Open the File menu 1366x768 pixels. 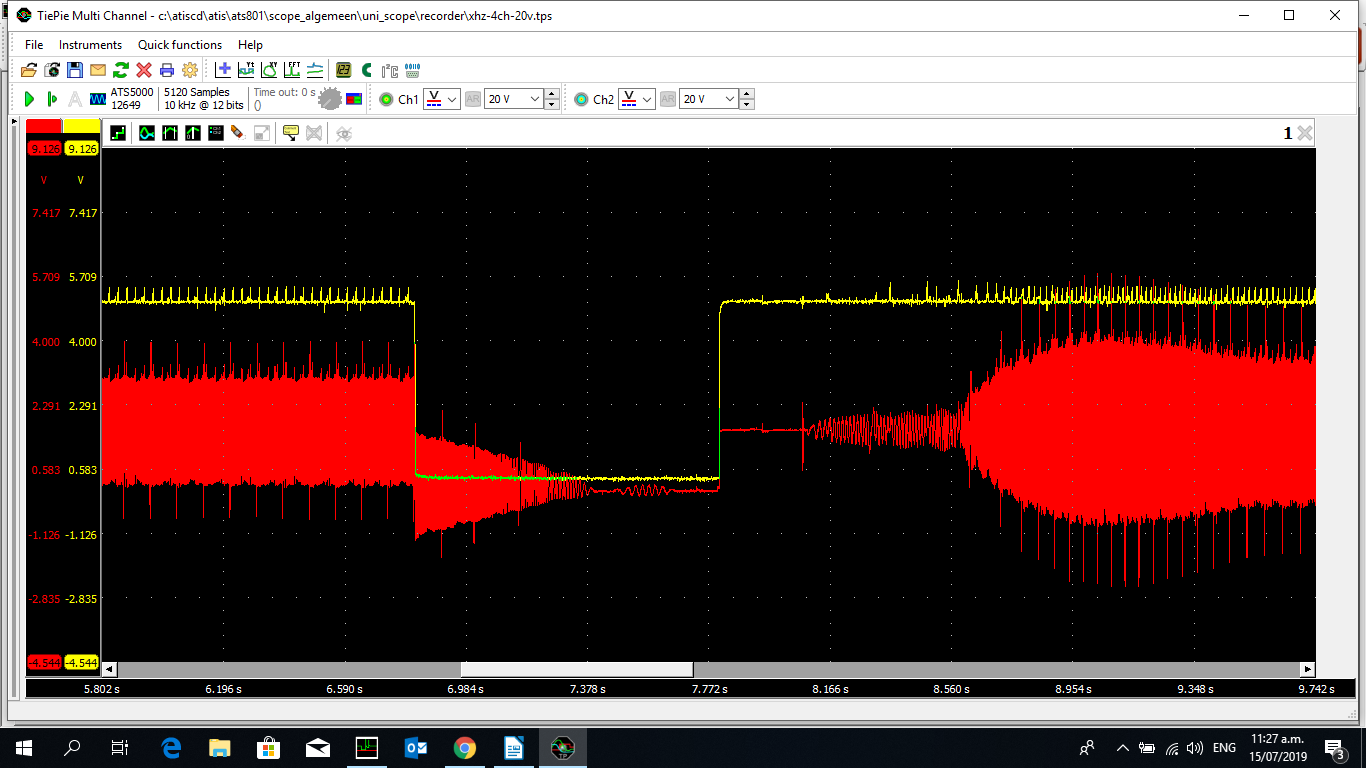pos(34,45)
